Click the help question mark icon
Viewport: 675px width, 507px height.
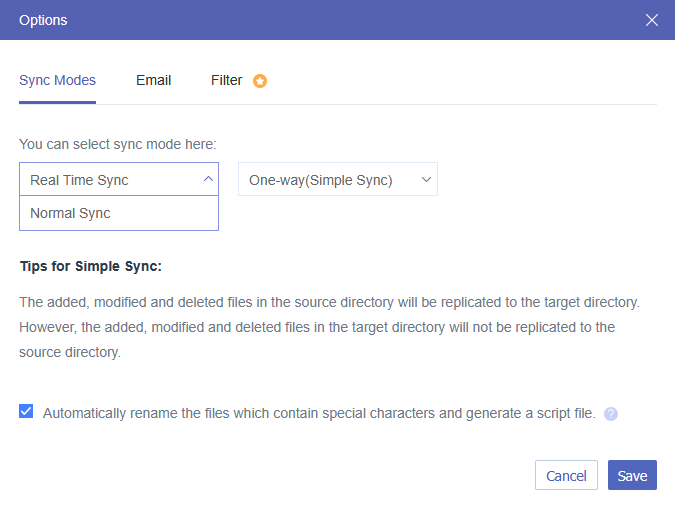(611, 413)
